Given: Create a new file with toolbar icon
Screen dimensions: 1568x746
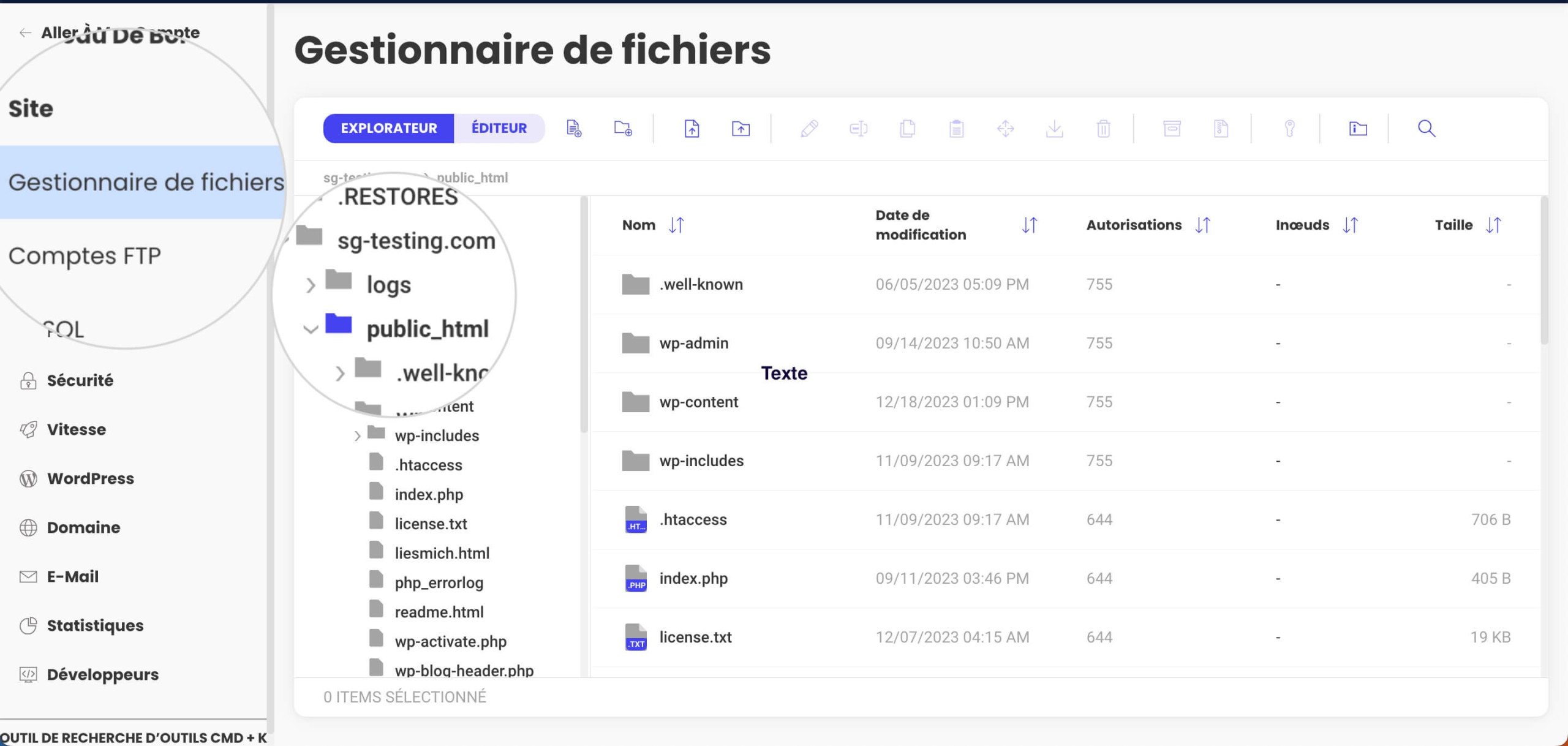Looking at the screenshot, I should 574,129.
